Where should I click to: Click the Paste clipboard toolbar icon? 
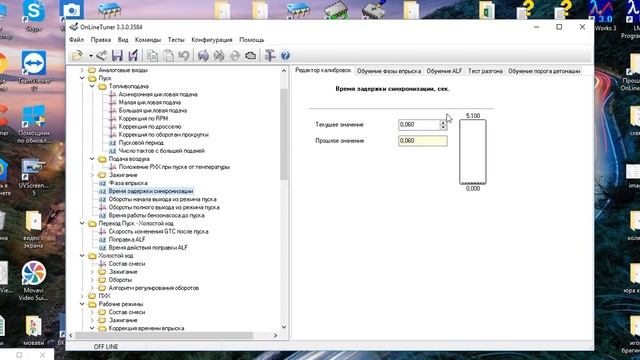click(x=168, y=56)
